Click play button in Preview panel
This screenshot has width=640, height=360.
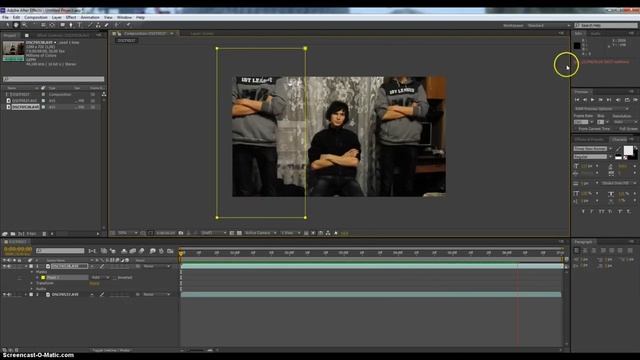pyautogui.click(x=593, y=100)
